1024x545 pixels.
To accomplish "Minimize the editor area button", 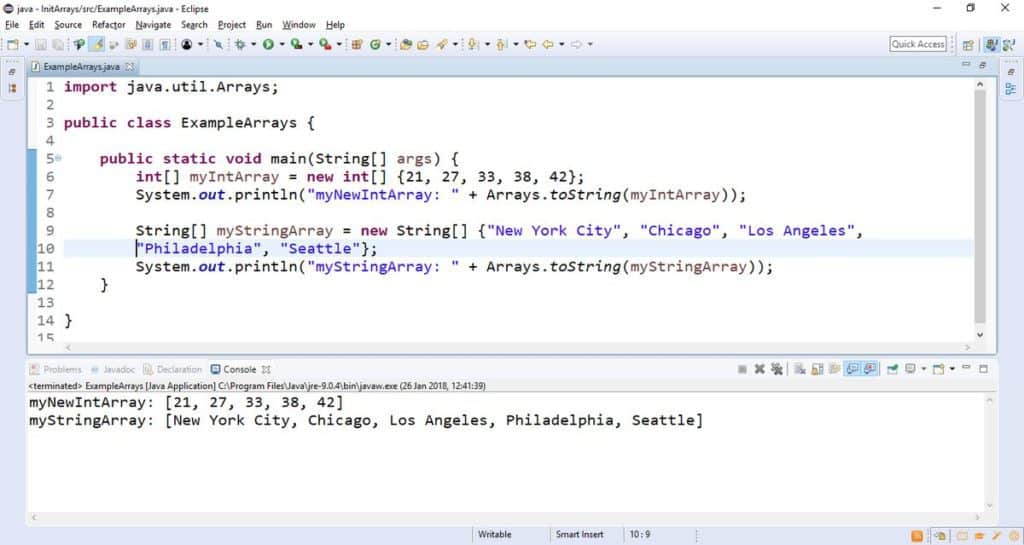I will point(966,65).
